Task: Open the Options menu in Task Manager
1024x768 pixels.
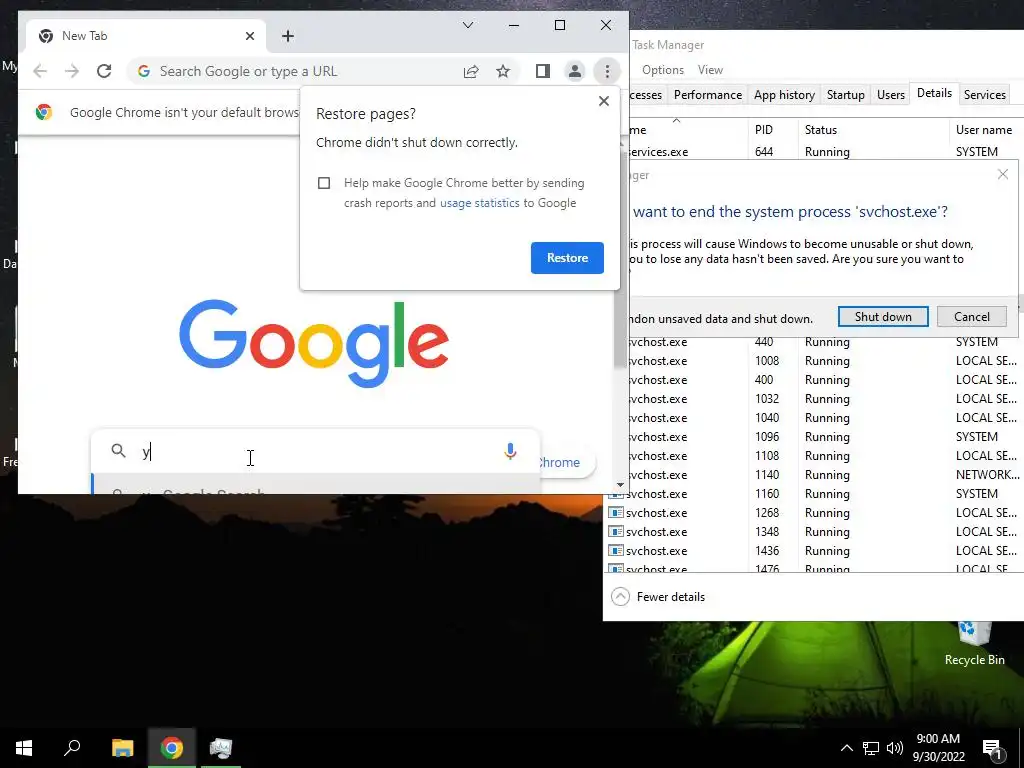Action: (662, 70)
